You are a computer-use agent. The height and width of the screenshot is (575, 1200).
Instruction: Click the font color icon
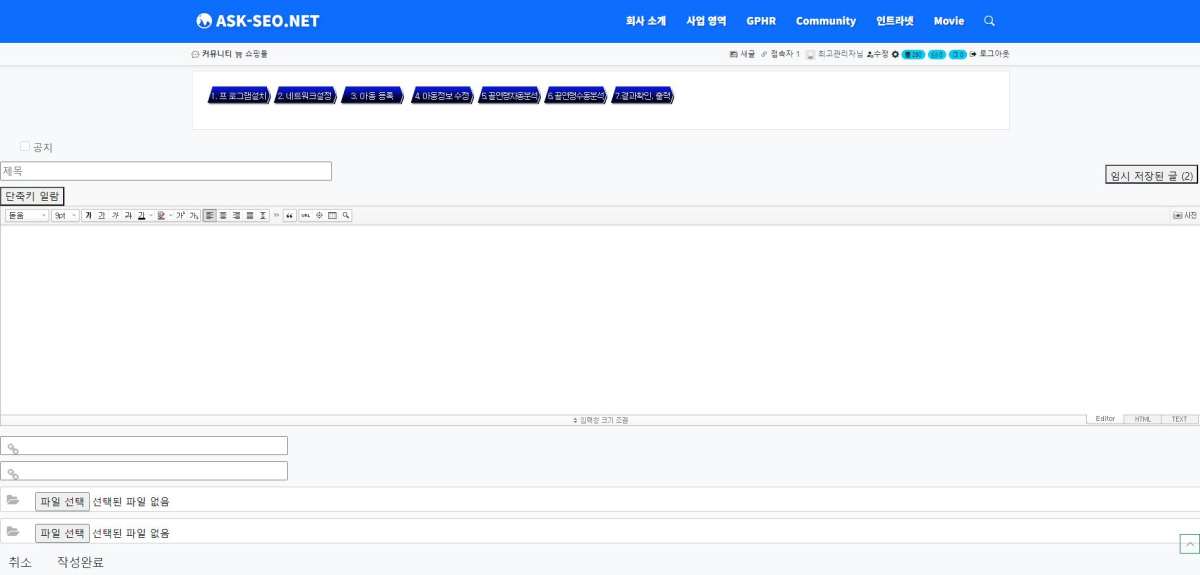(x=141, y=215)
